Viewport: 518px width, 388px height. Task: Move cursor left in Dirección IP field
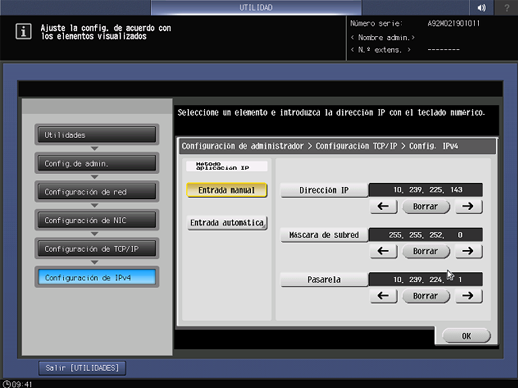click(x=384, y=206)
